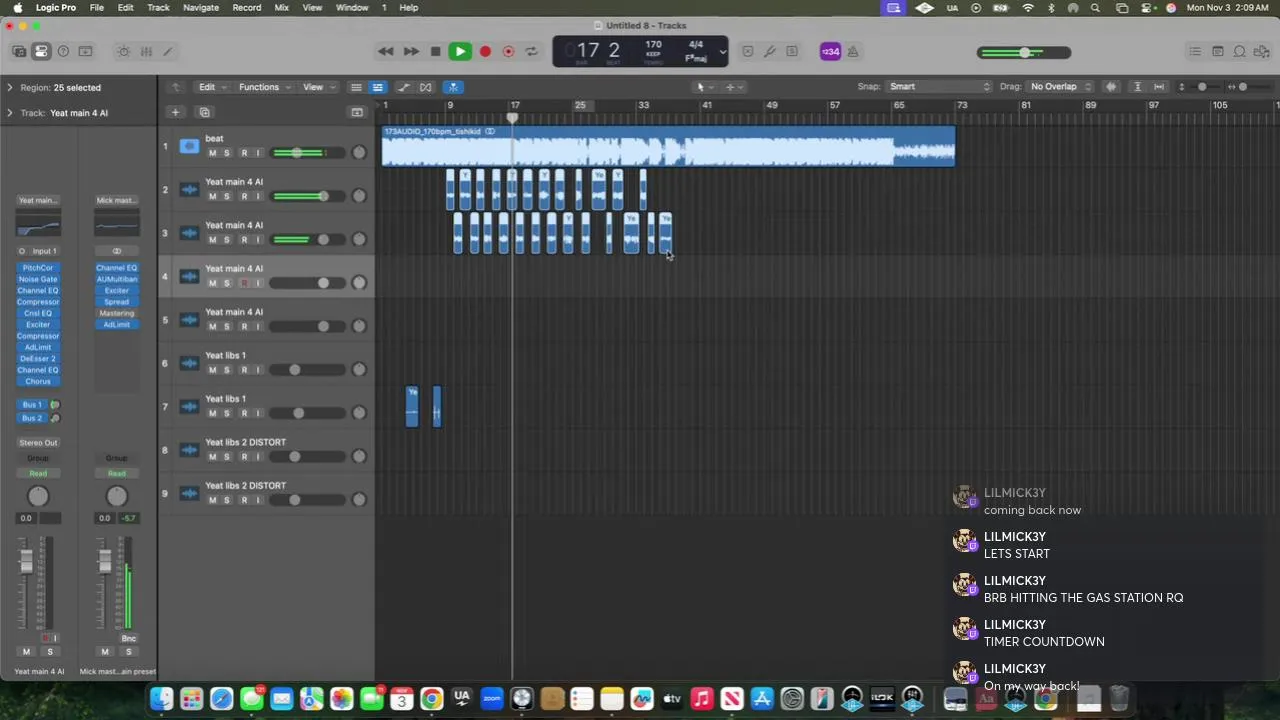Expand the Region inspector disclosure triangle
This screenshot has height=720, width=1280.
(10, 87)
